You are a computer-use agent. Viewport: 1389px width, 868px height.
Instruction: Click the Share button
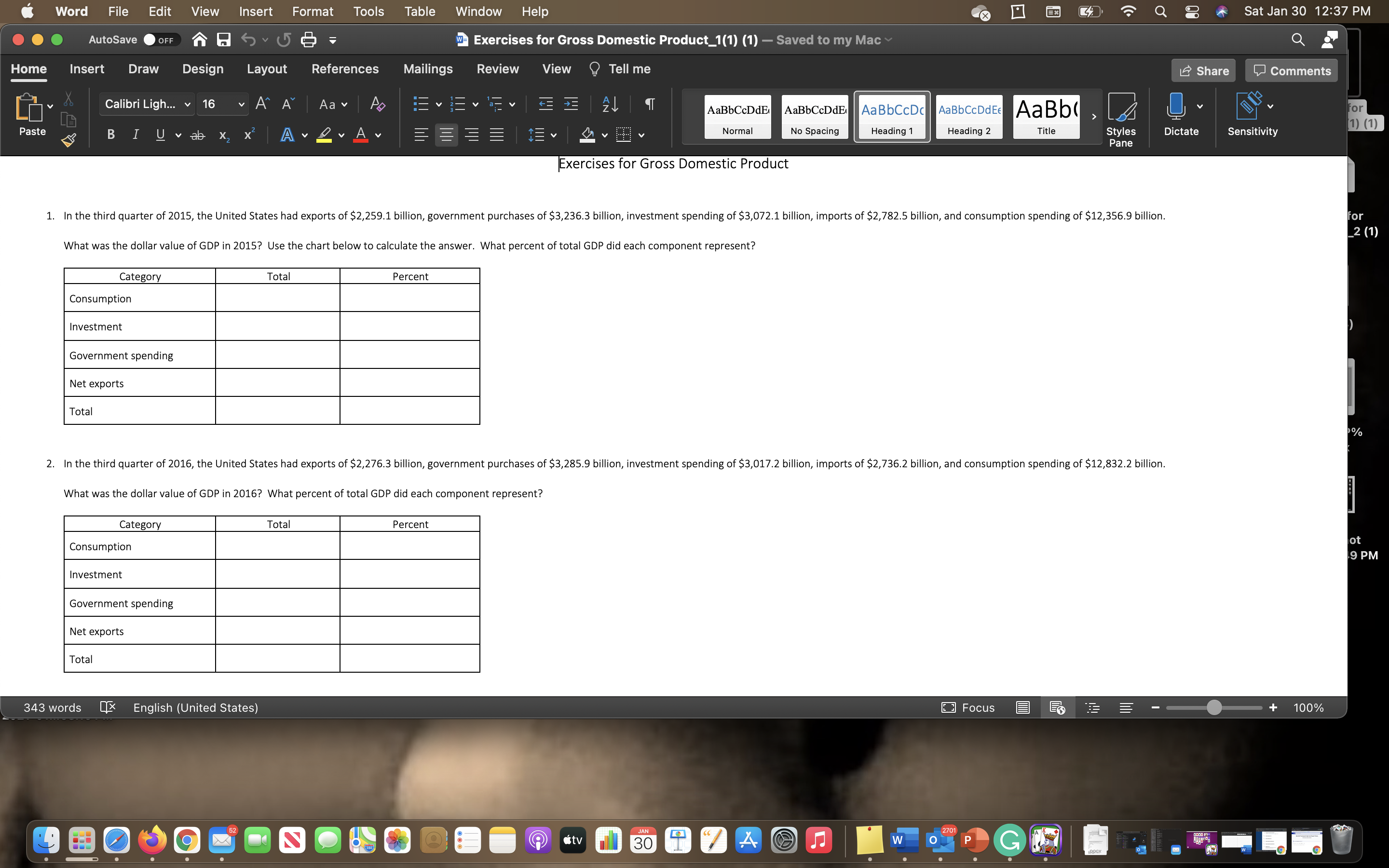(x=1204, y=70)
